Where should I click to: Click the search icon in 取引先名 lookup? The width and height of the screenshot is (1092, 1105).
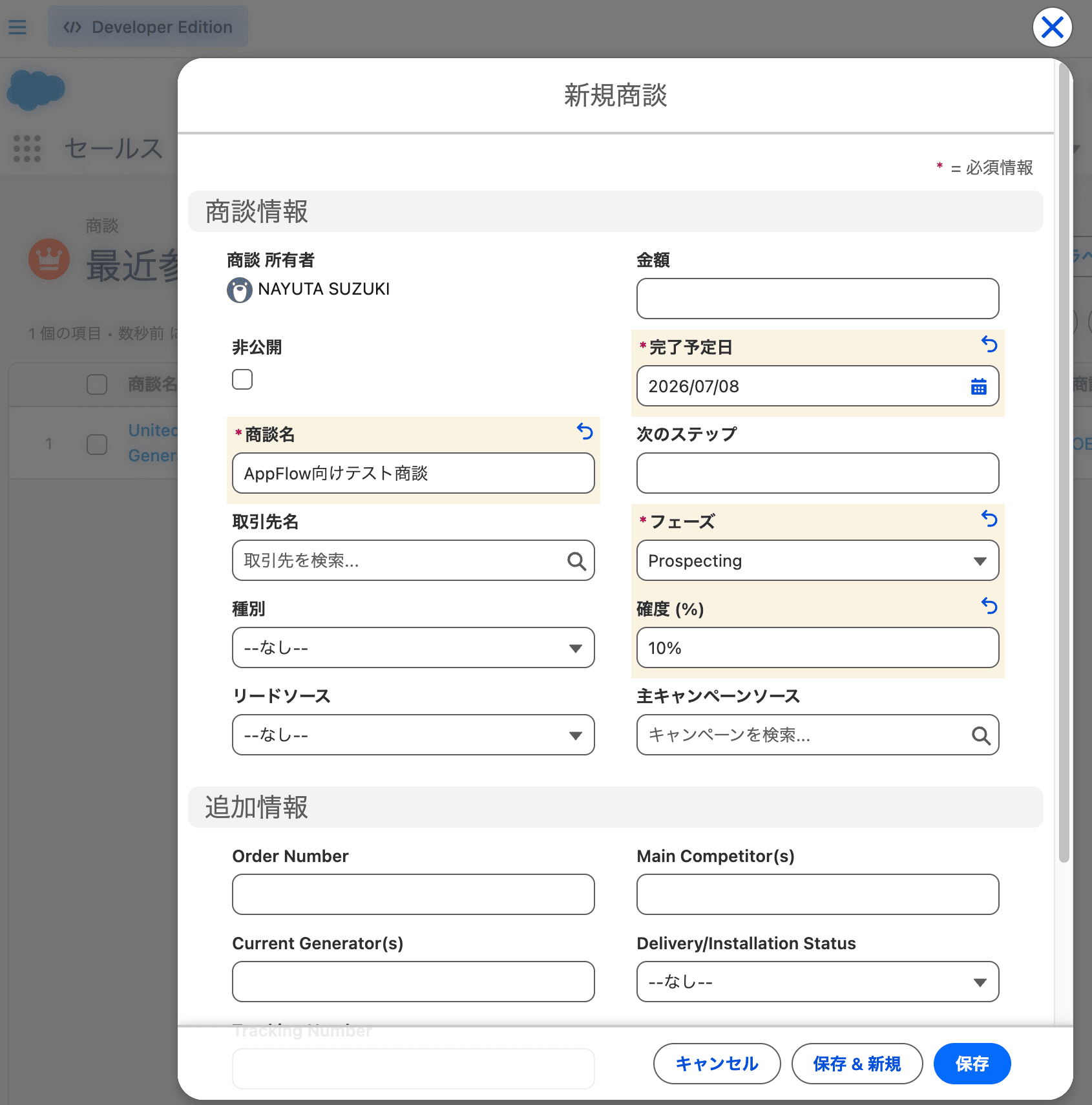pyautogui.click(x=576, y=561)
